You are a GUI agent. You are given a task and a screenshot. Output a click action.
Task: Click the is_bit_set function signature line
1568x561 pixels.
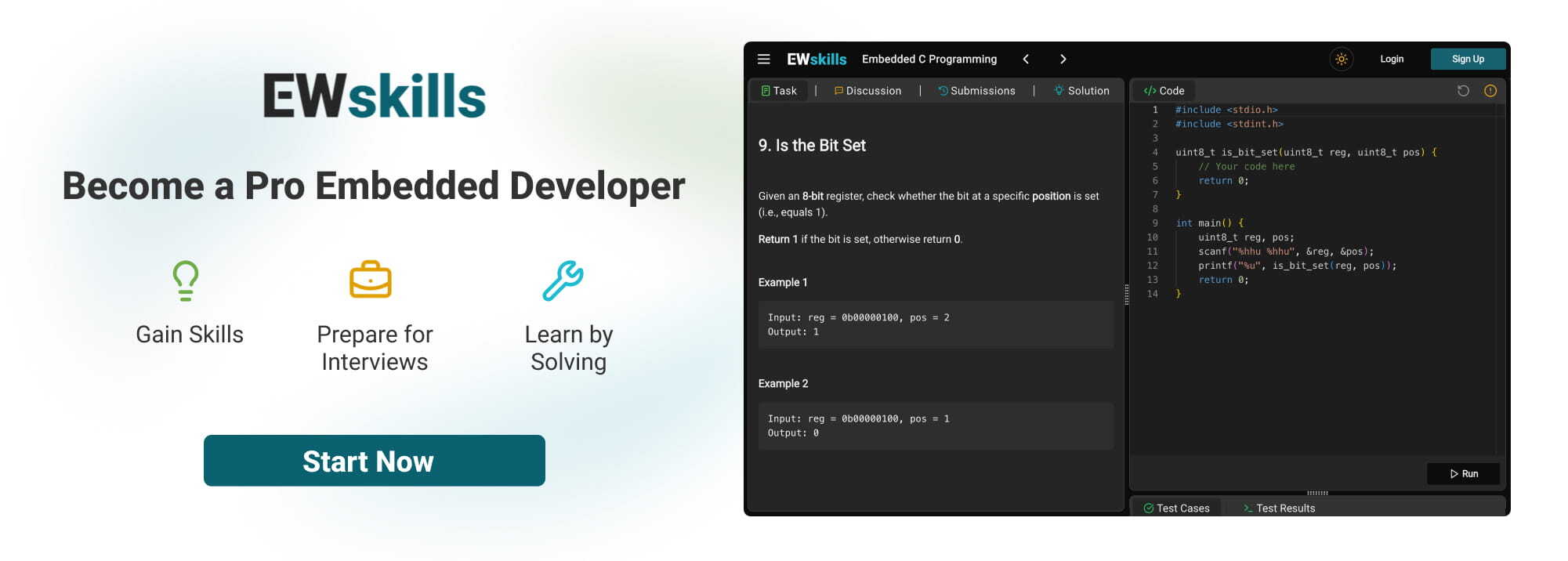tap(1305, 153)
